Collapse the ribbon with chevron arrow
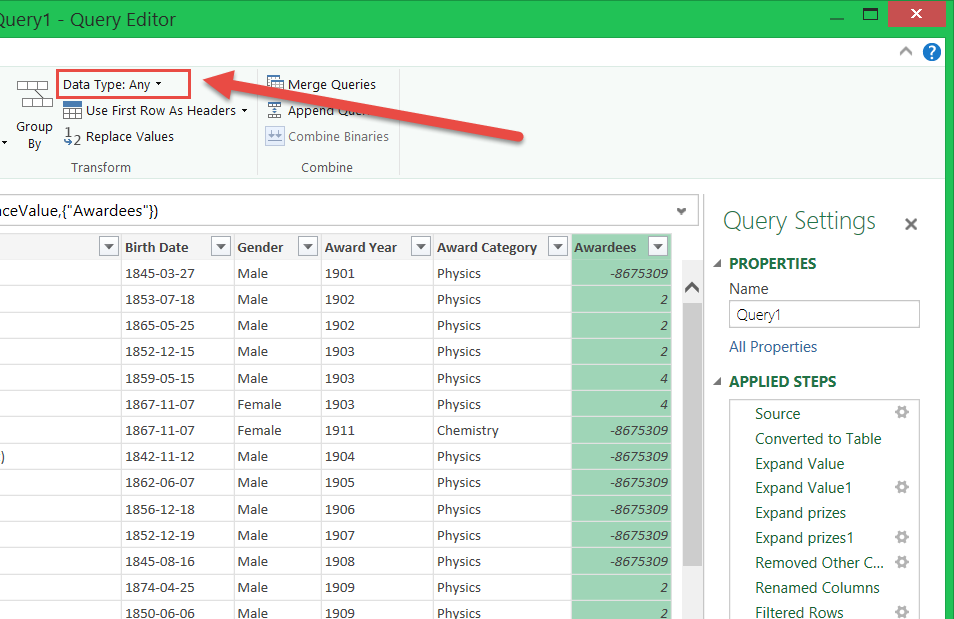Viewport: 954px width, 619px height. (906, 52)
